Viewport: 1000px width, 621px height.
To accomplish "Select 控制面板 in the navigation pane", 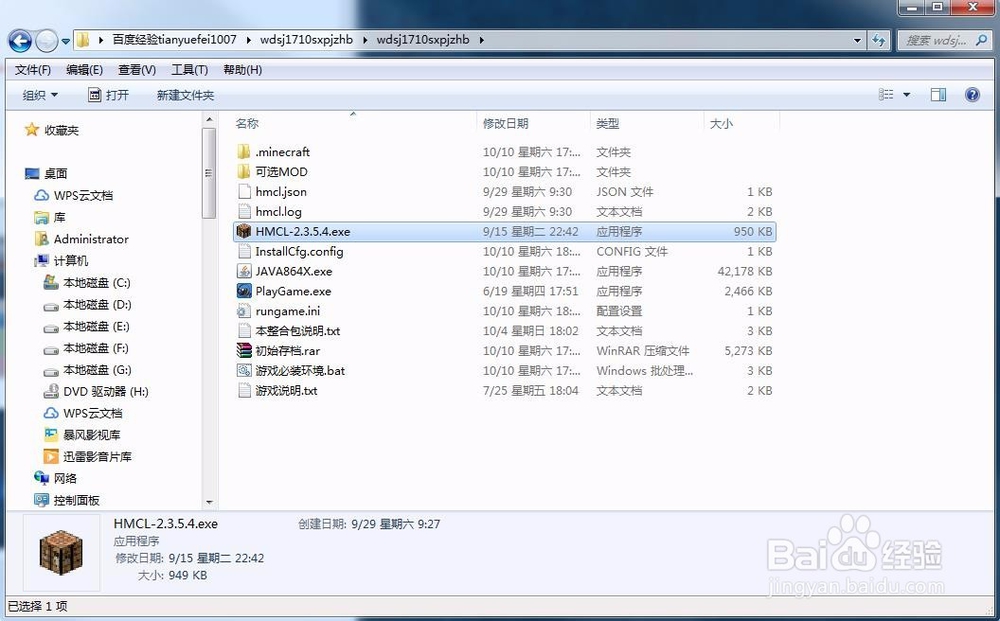I will pos(76,500).
